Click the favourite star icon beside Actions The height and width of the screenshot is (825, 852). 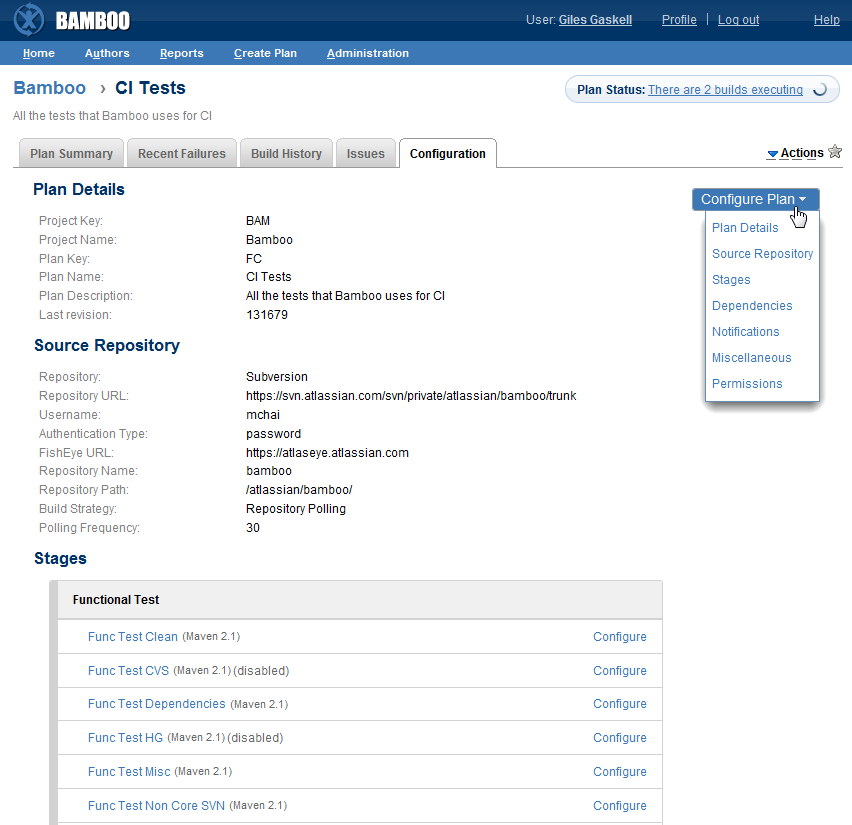[835, 152]
